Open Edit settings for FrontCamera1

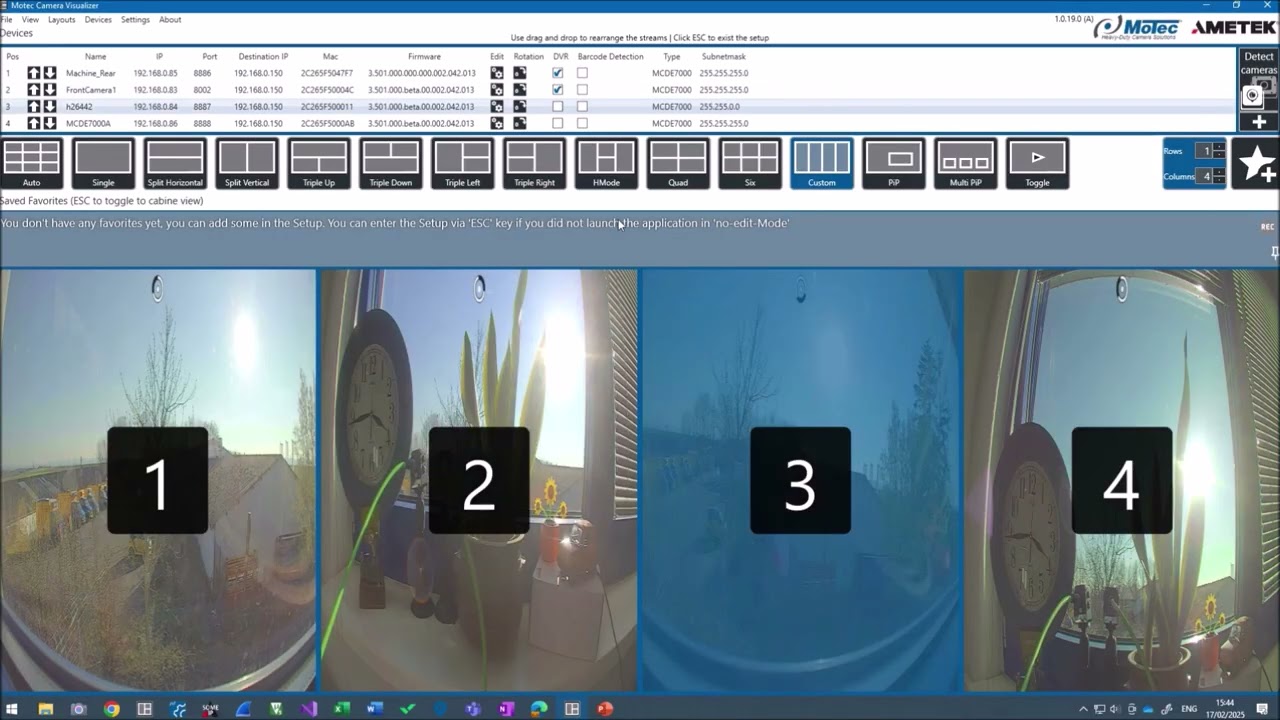click(497, 90)
